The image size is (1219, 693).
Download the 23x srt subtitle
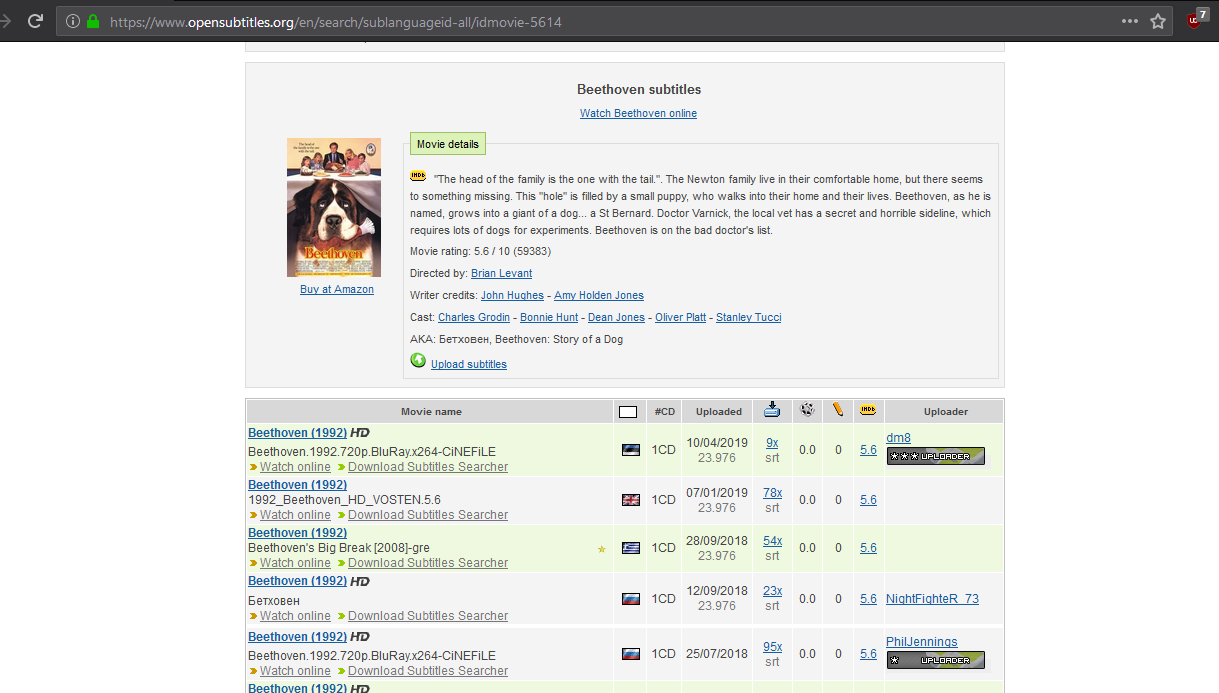(772, 591)
